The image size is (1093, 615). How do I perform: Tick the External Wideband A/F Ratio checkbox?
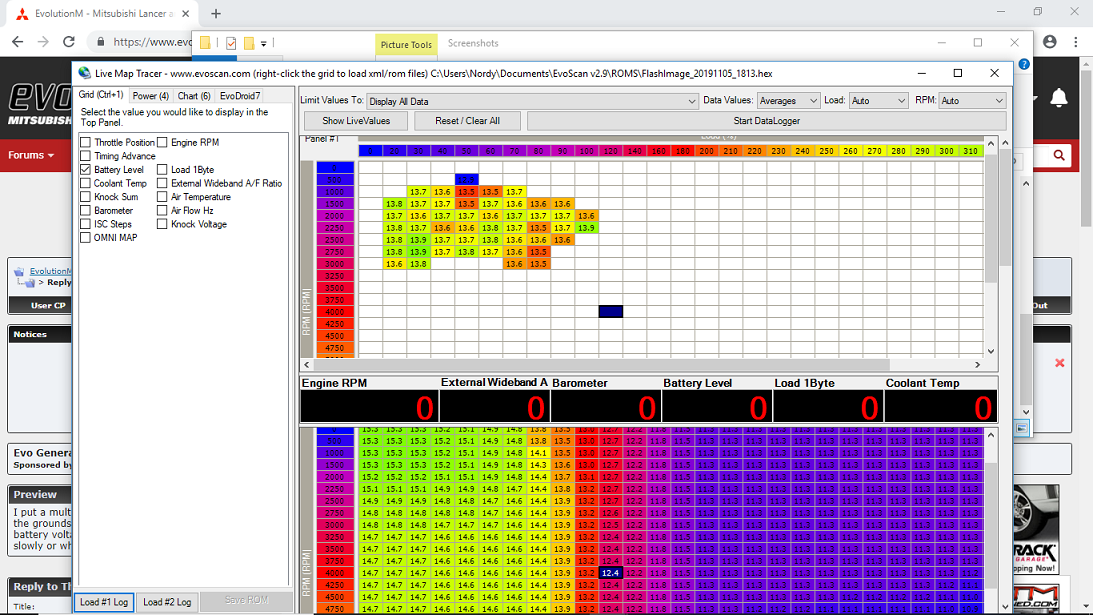point(162,184)
